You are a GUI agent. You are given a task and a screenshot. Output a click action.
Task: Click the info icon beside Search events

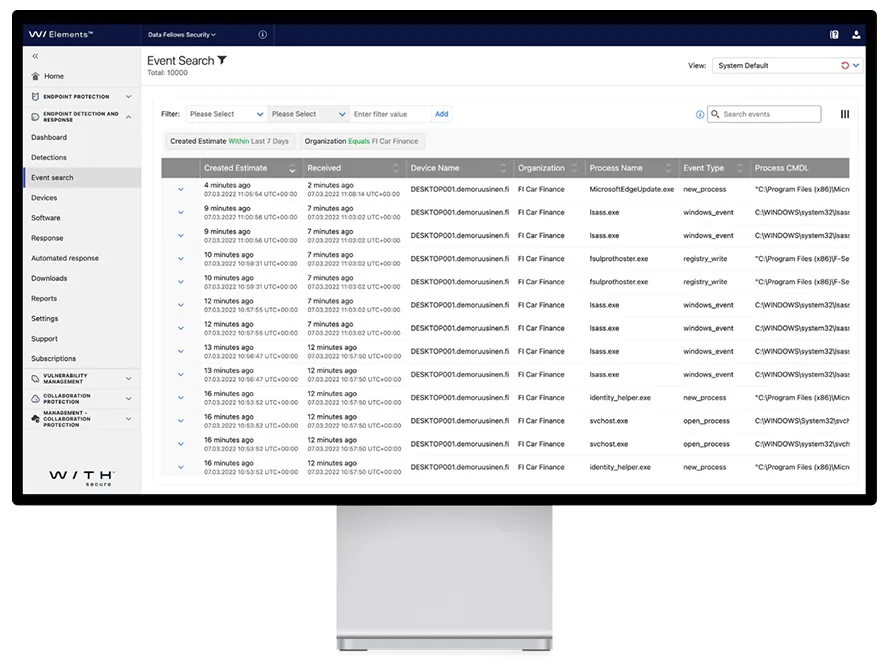[x=699, y=115]
